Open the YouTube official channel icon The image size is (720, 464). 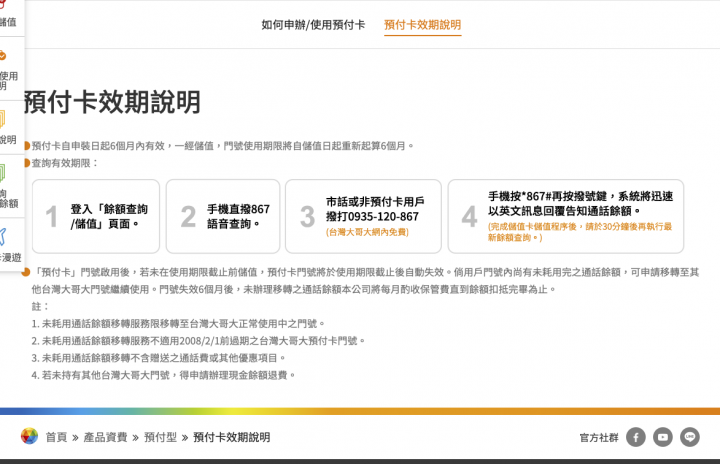pyautogui.click(x=663, y=437)
